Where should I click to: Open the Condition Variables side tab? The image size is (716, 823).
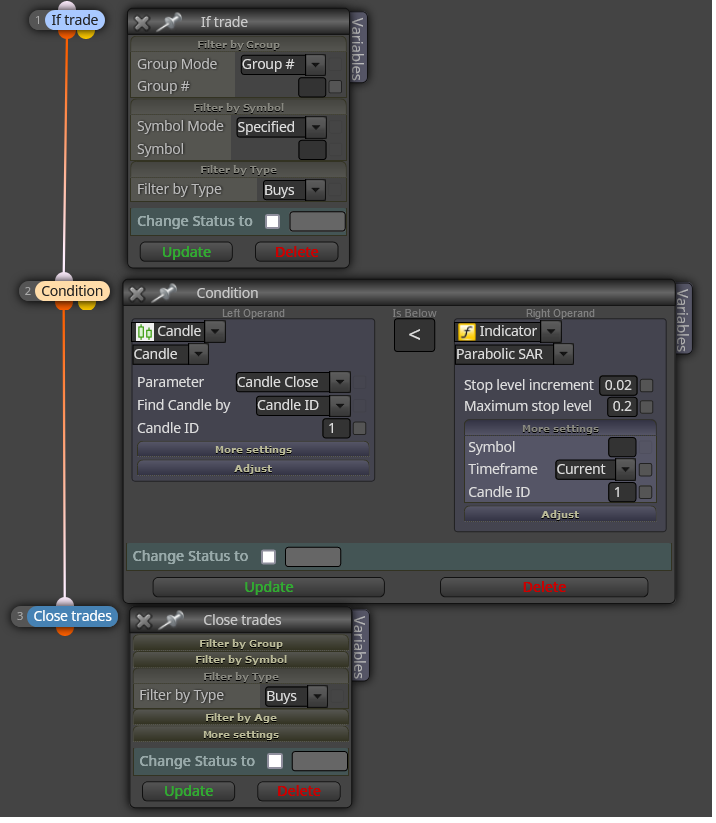[685, 321]
